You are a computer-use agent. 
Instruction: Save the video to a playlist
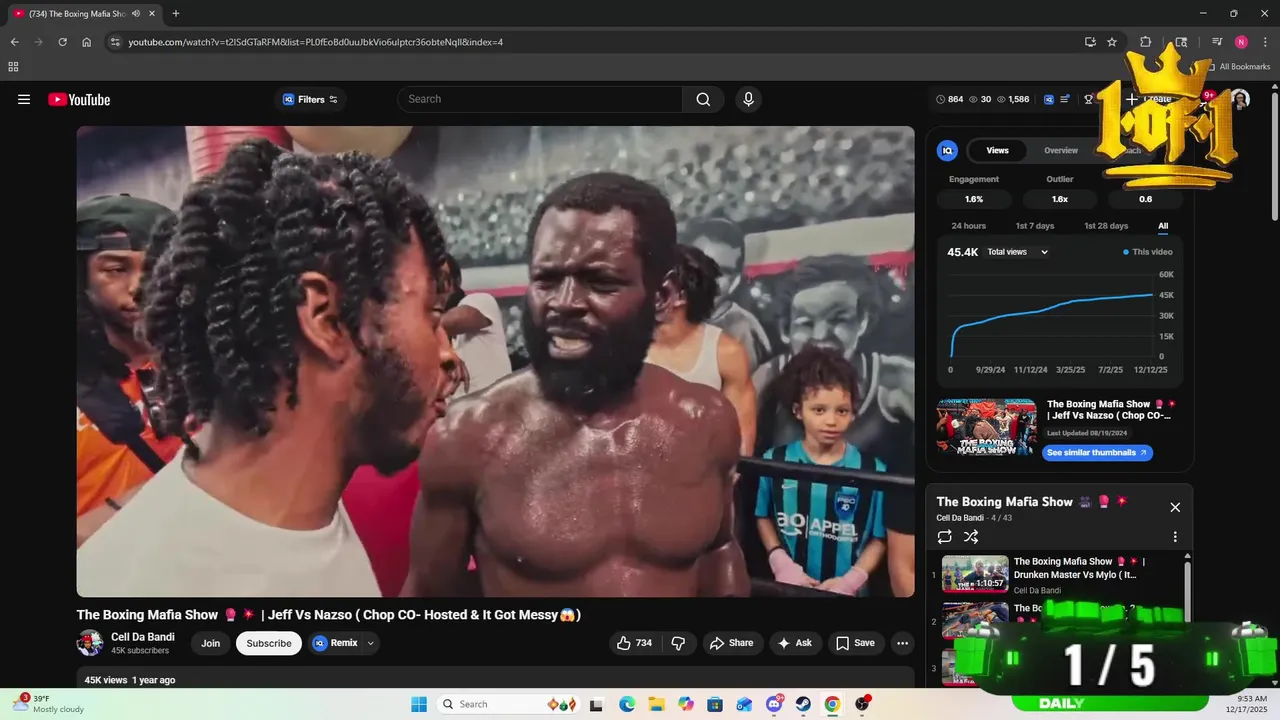[x=856, y=643]
